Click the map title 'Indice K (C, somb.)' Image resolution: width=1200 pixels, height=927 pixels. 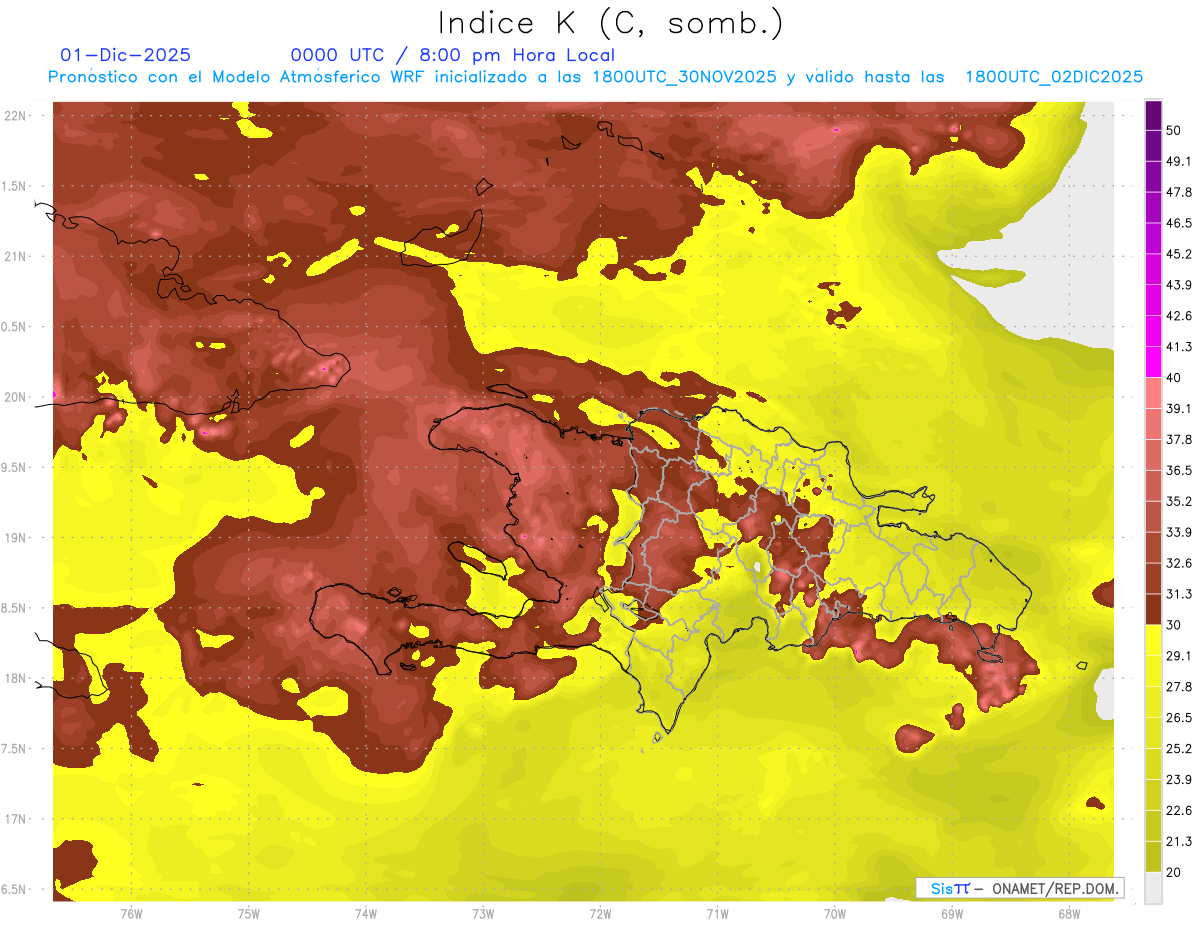click(x=610, y=24)
